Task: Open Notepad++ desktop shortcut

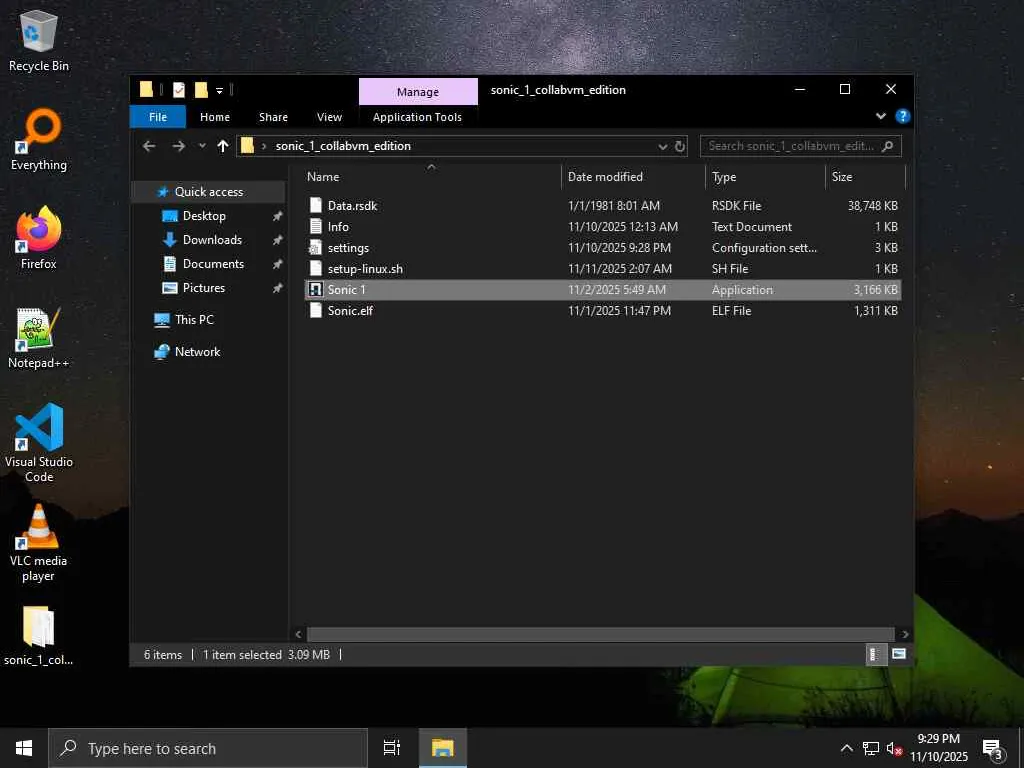Action: [x=39, y=338]
